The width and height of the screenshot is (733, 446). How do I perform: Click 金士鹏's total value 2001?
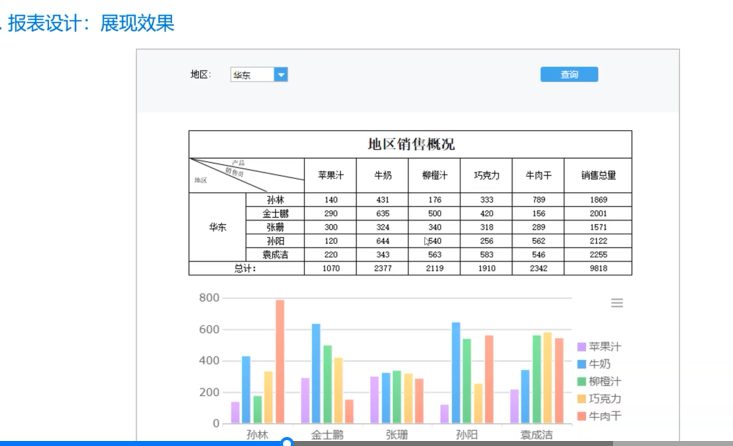[x=598, y=214]
